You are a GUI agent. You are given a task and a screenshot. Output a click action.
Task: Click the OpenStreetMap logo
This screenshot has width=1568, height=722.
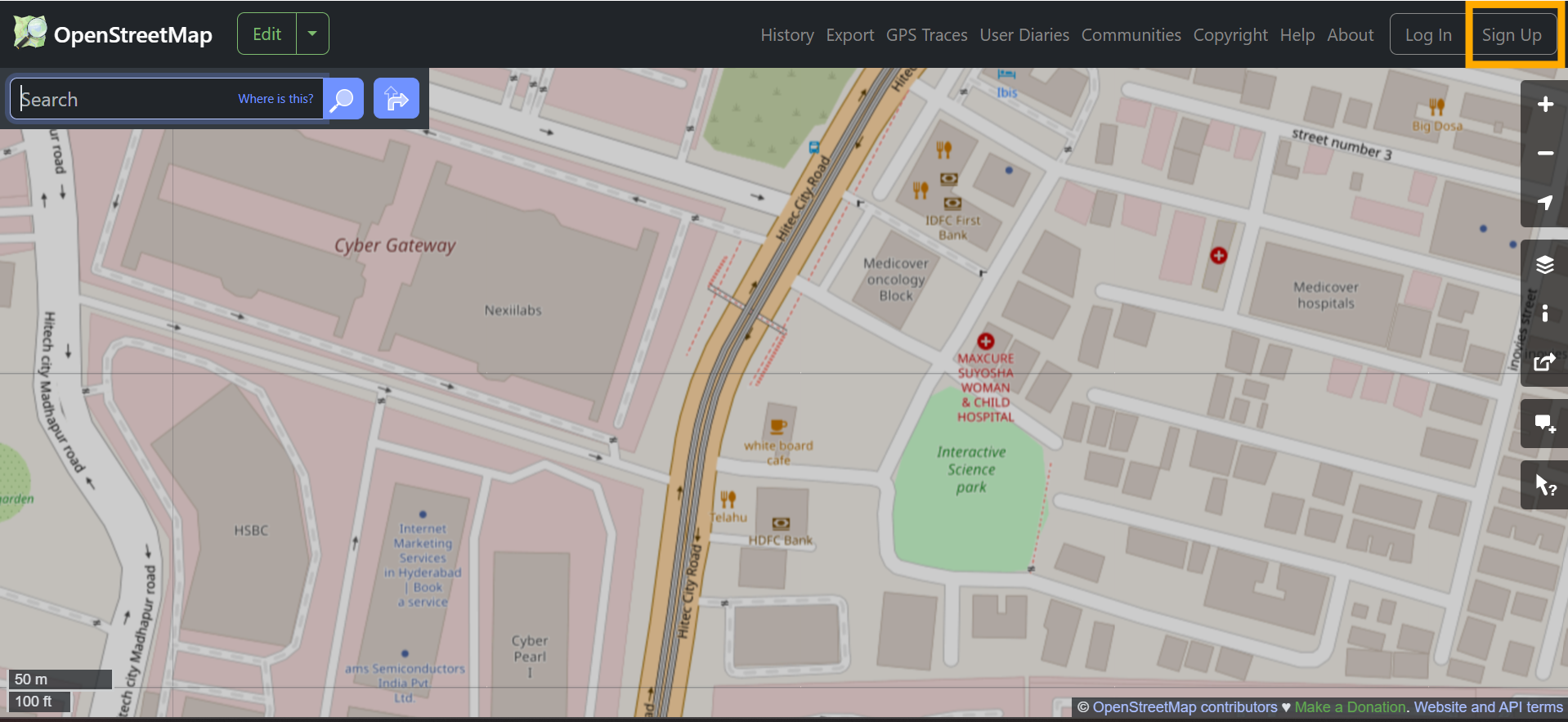[x=113, y=34]
